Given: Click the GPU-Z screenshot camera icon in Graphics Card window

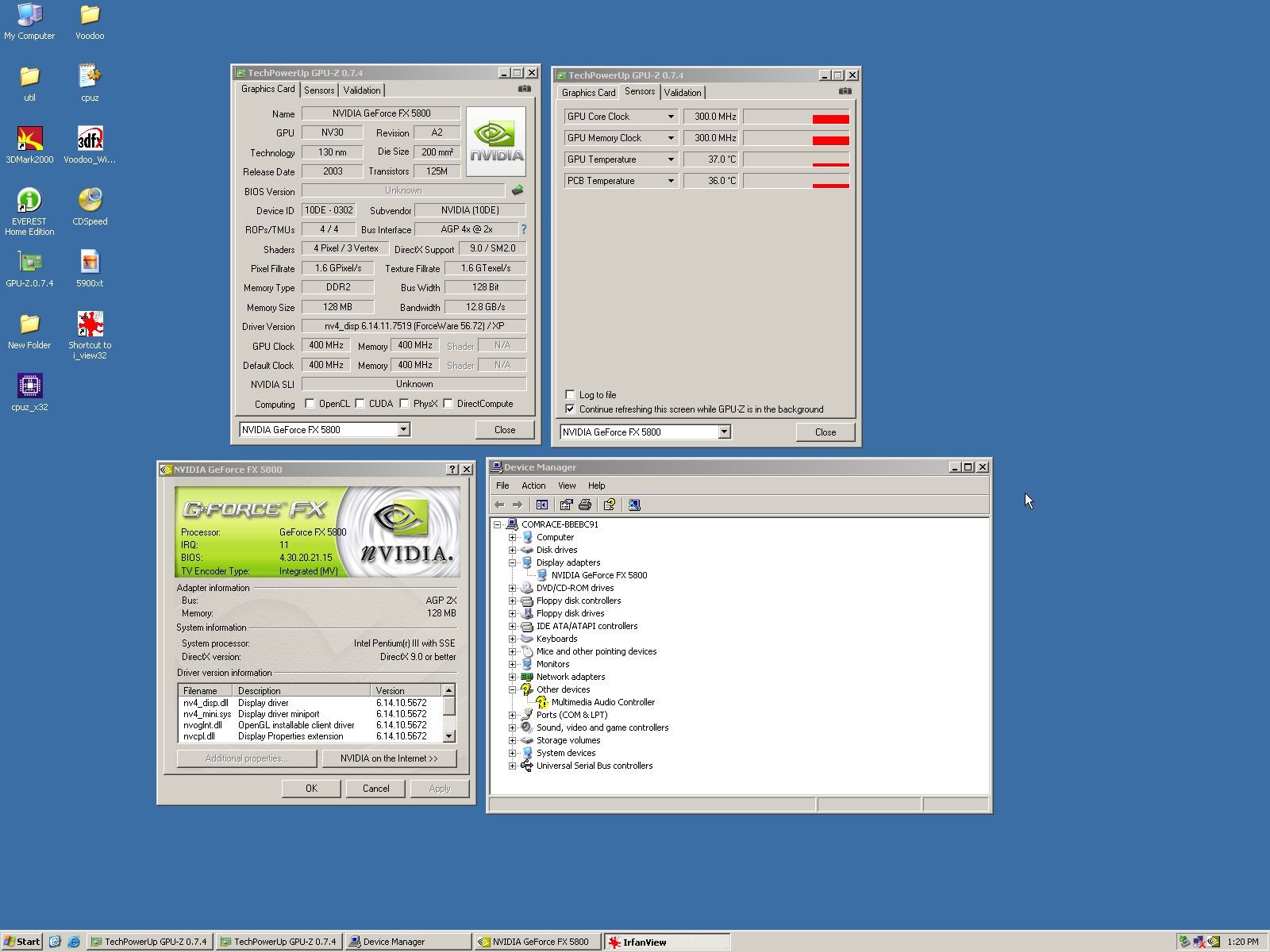Looking at the screenshot, I should 524,89.
